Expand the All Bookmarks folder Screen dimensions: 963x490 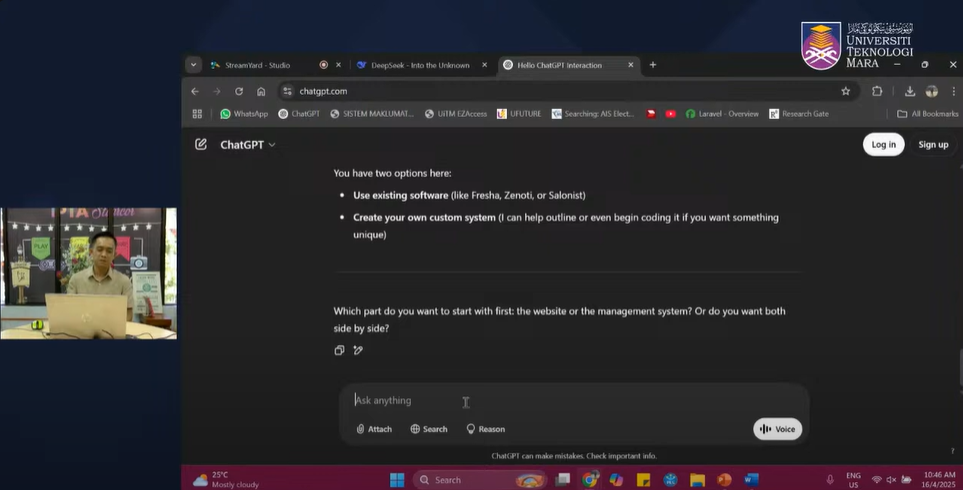pos(927,114)
